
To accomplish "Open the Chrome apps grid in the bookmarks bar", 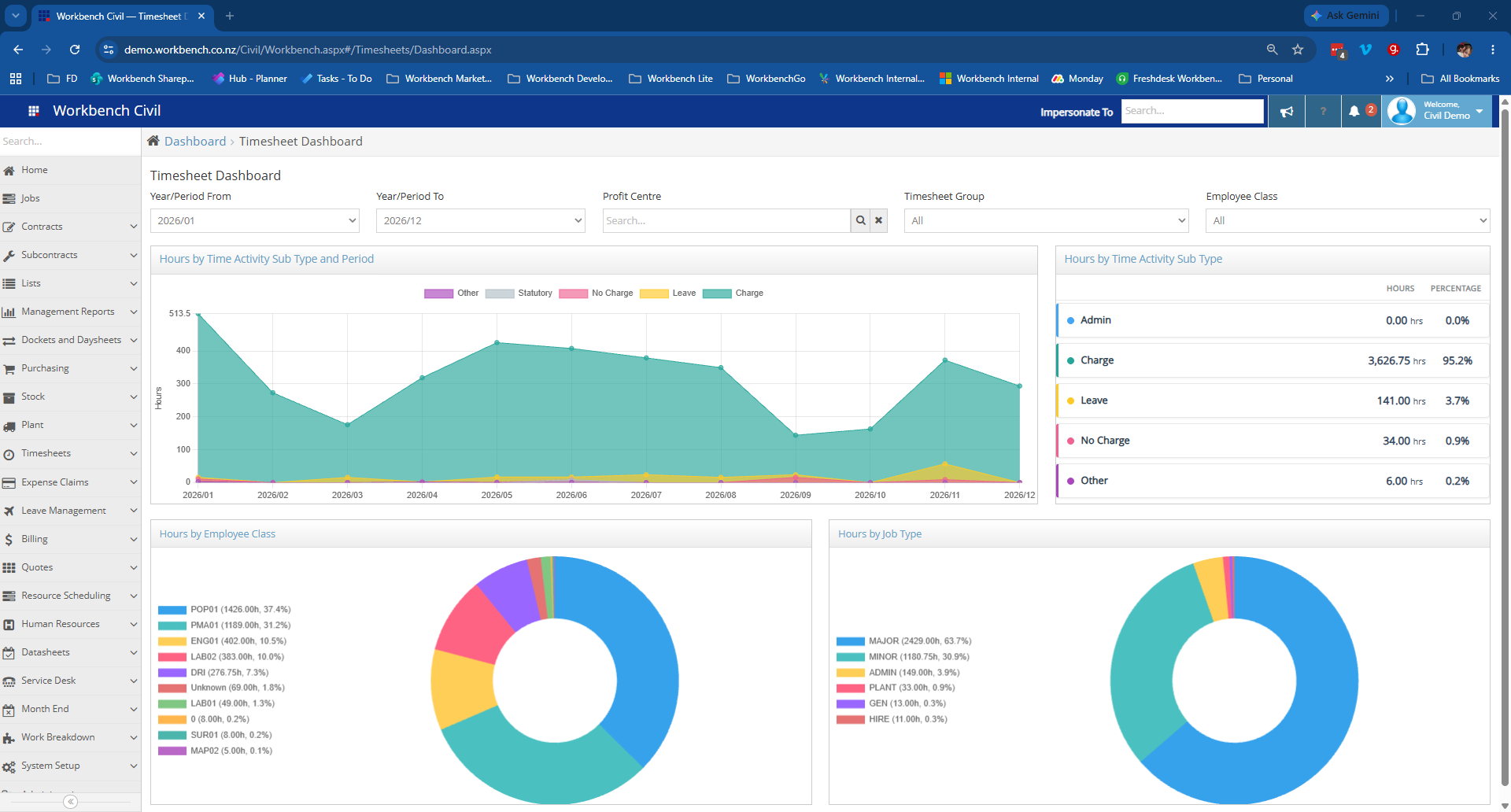I will [x=16, y=79].
